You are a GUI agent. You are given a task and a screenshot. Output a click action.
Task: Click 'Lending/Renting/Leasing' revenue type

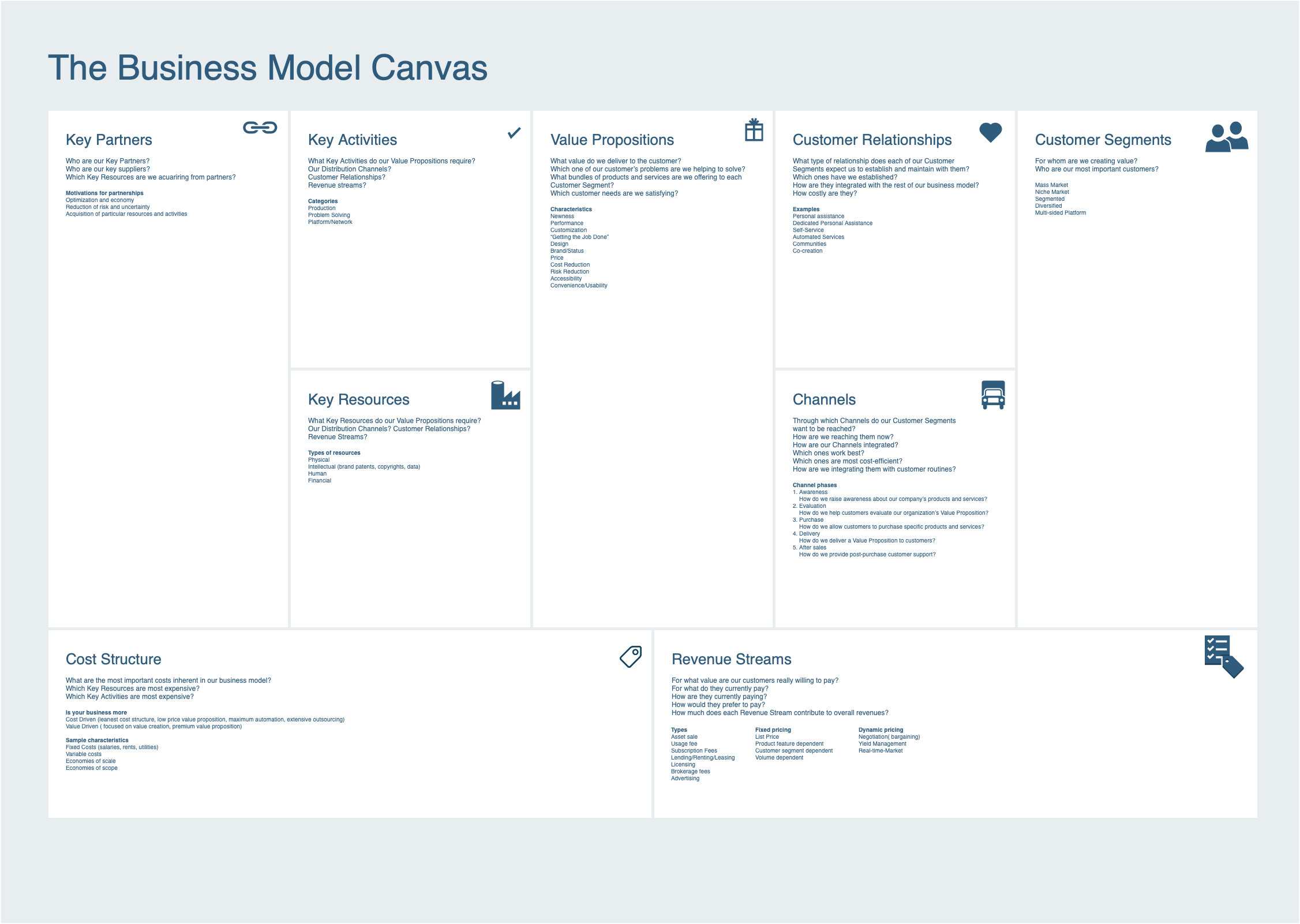click(x=703, y=758)
